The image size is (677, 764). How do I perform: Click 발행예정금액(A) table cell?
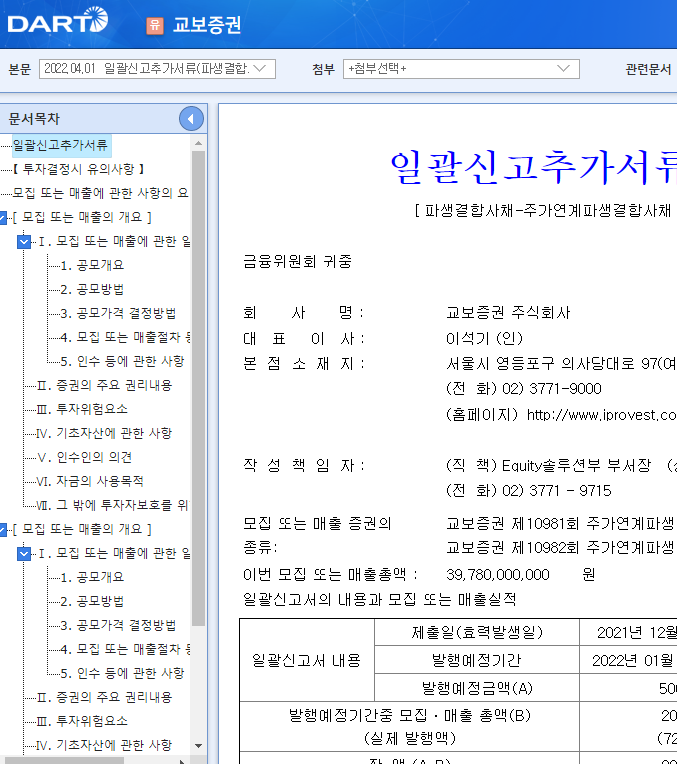pyautogui.click(x=477, y=688)
